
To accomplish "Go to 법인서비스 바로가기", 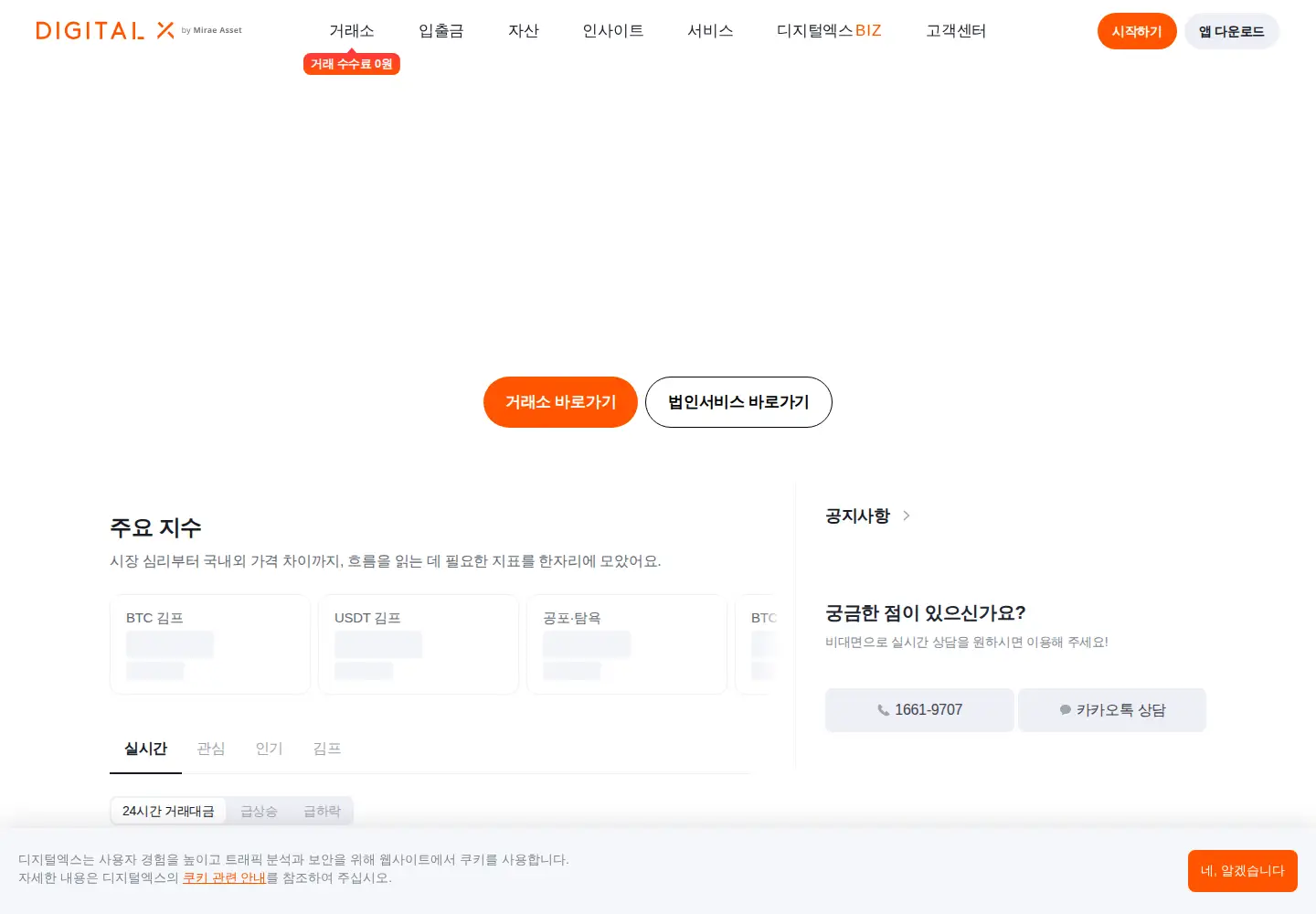I will pos(738,402).
